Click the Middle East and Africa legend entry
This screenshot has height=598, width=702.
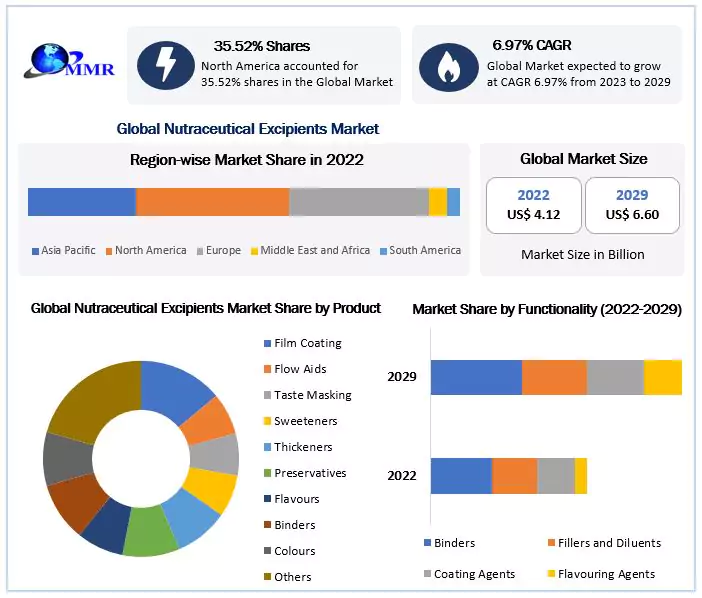(x=309, y=250)
